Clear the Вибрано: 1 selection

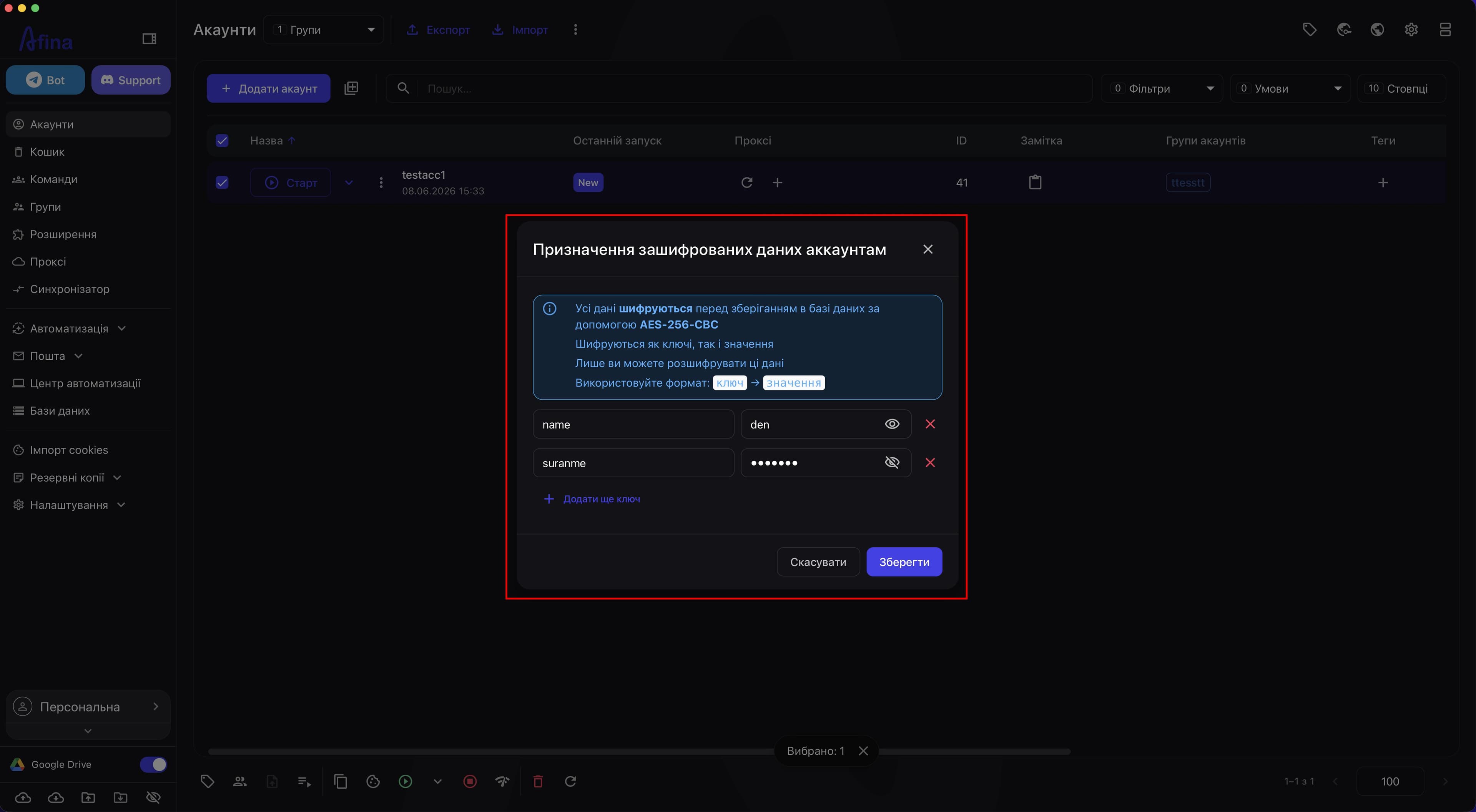863,751
